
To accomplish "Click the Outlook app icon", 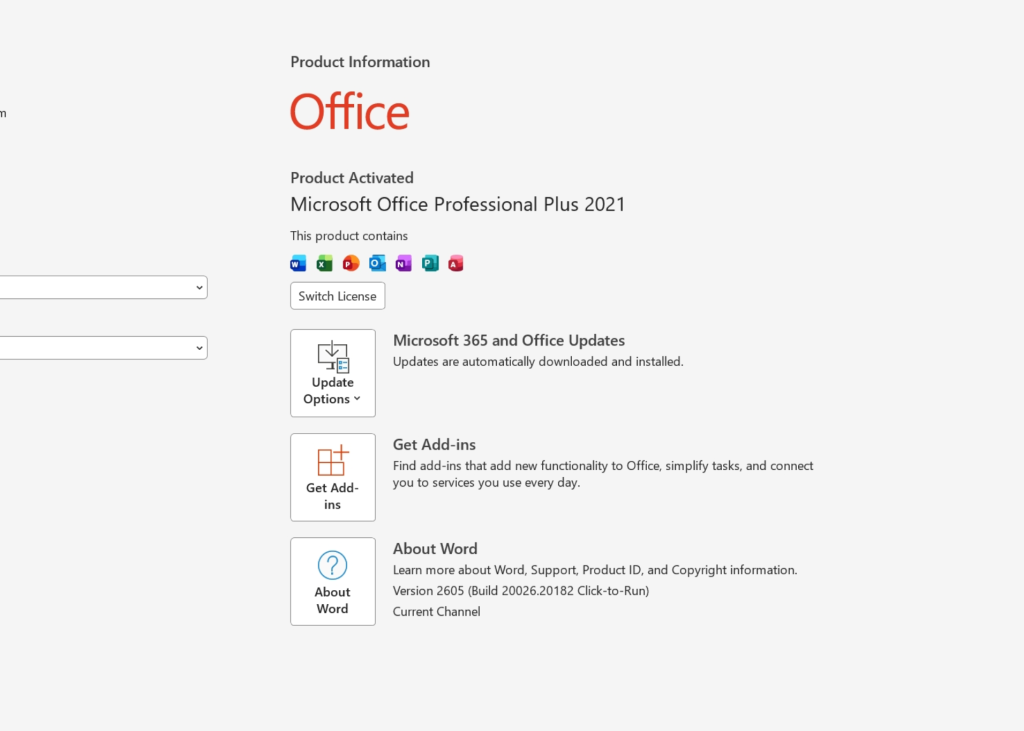I will point(377,263).
